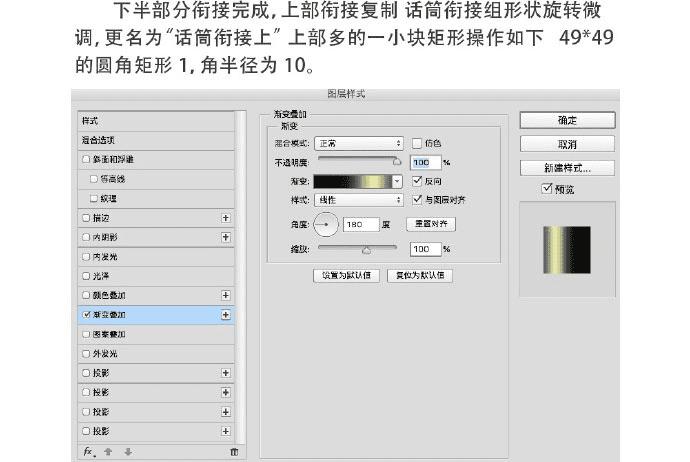
Task: Click the gradient preview thumbnail under 预览
Action: (x=567, y=249)
